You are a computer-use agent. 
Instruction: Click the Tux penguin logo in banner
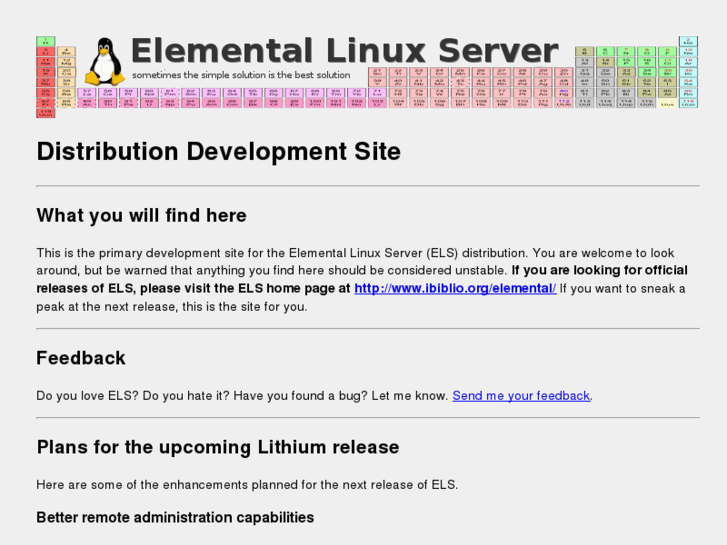(105, 61)
